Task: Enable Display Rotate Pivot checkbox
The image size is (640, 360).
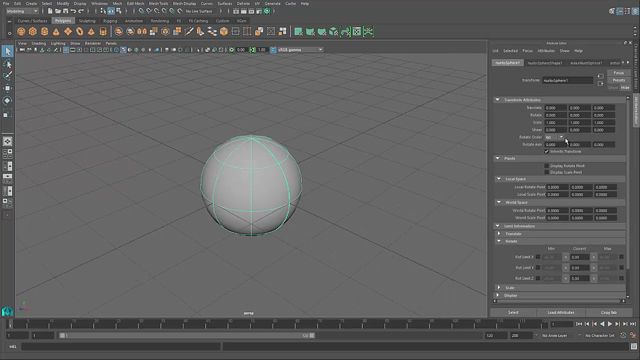Action: [547, 166]
